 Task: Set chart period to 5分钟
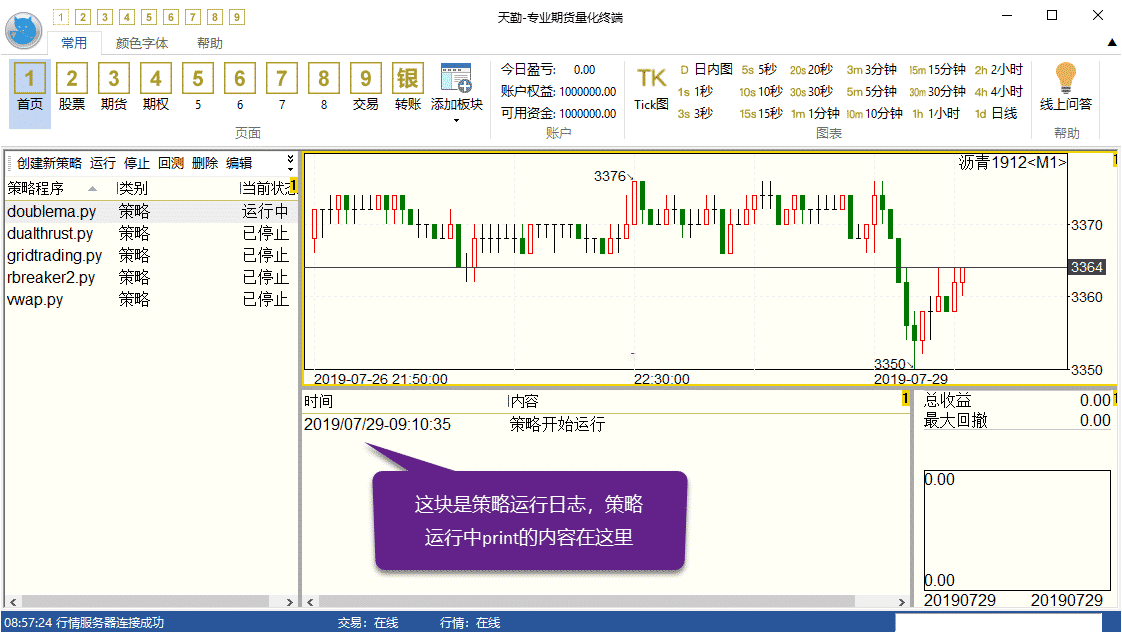pos(870,92)
